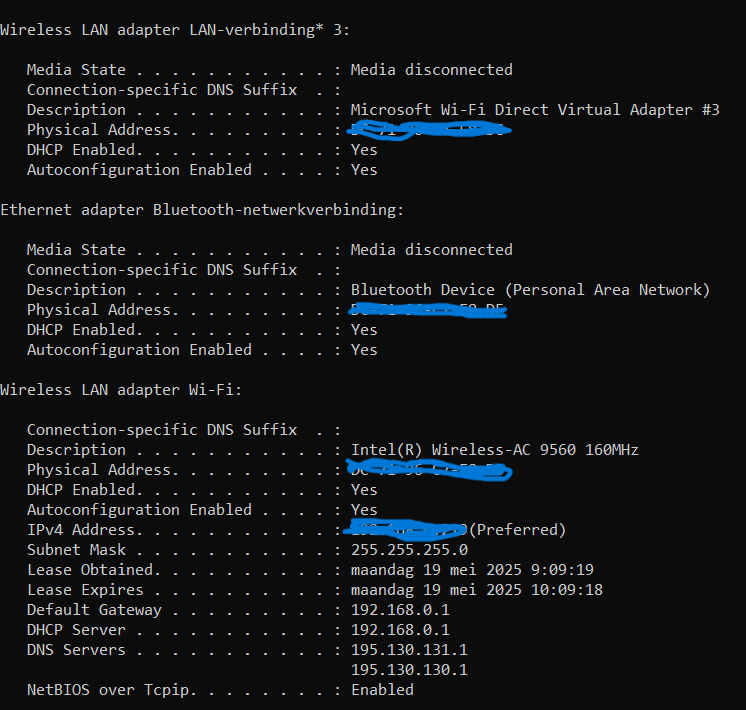Click the blue-scribbled Wi-Fi Physical Address
This screenshot has height=710, width=746.
(x=430, y=470)
